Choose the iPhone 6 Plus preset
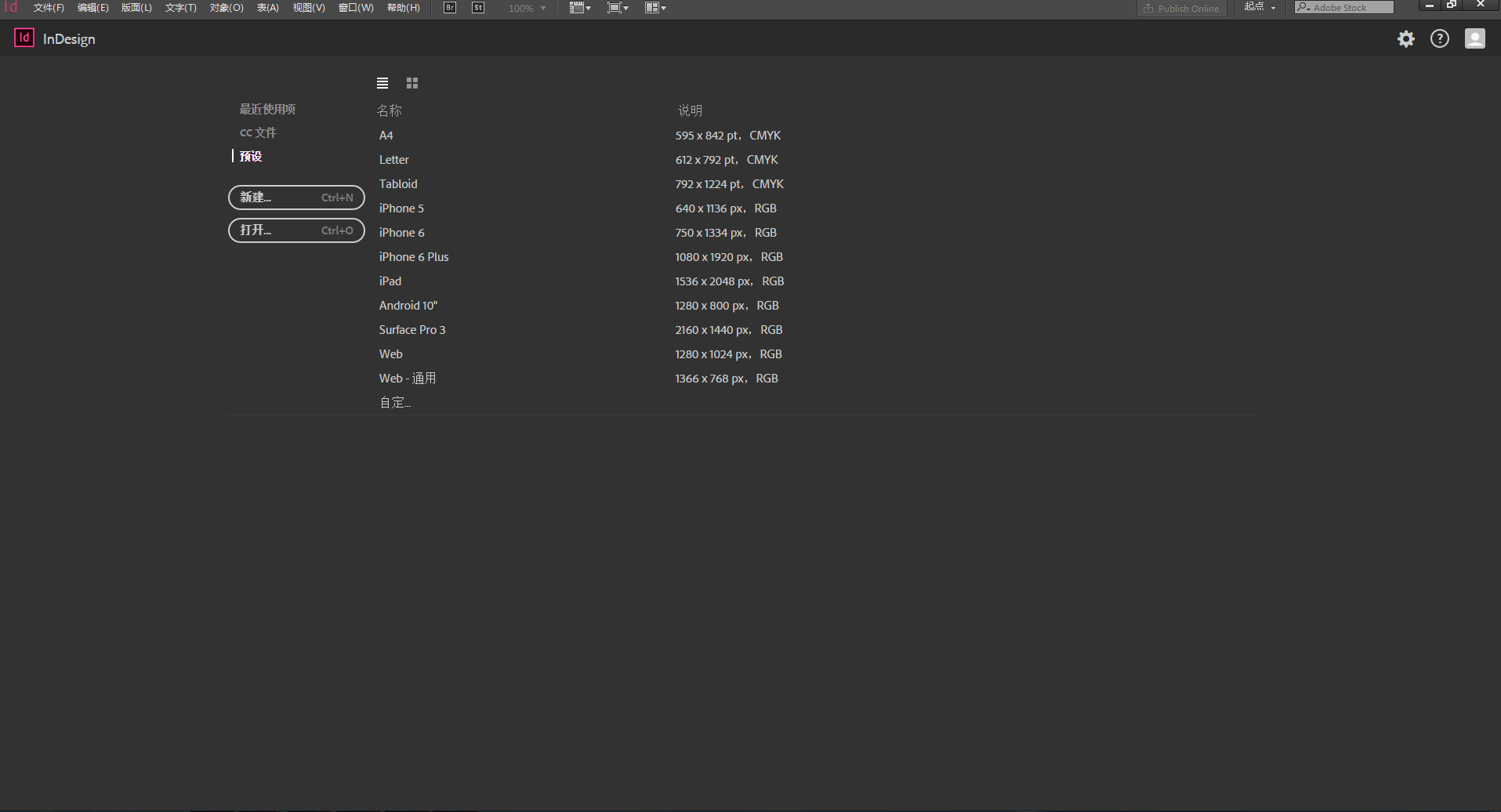The width and height of the screenshot is (1501, 812). [414, 257]
